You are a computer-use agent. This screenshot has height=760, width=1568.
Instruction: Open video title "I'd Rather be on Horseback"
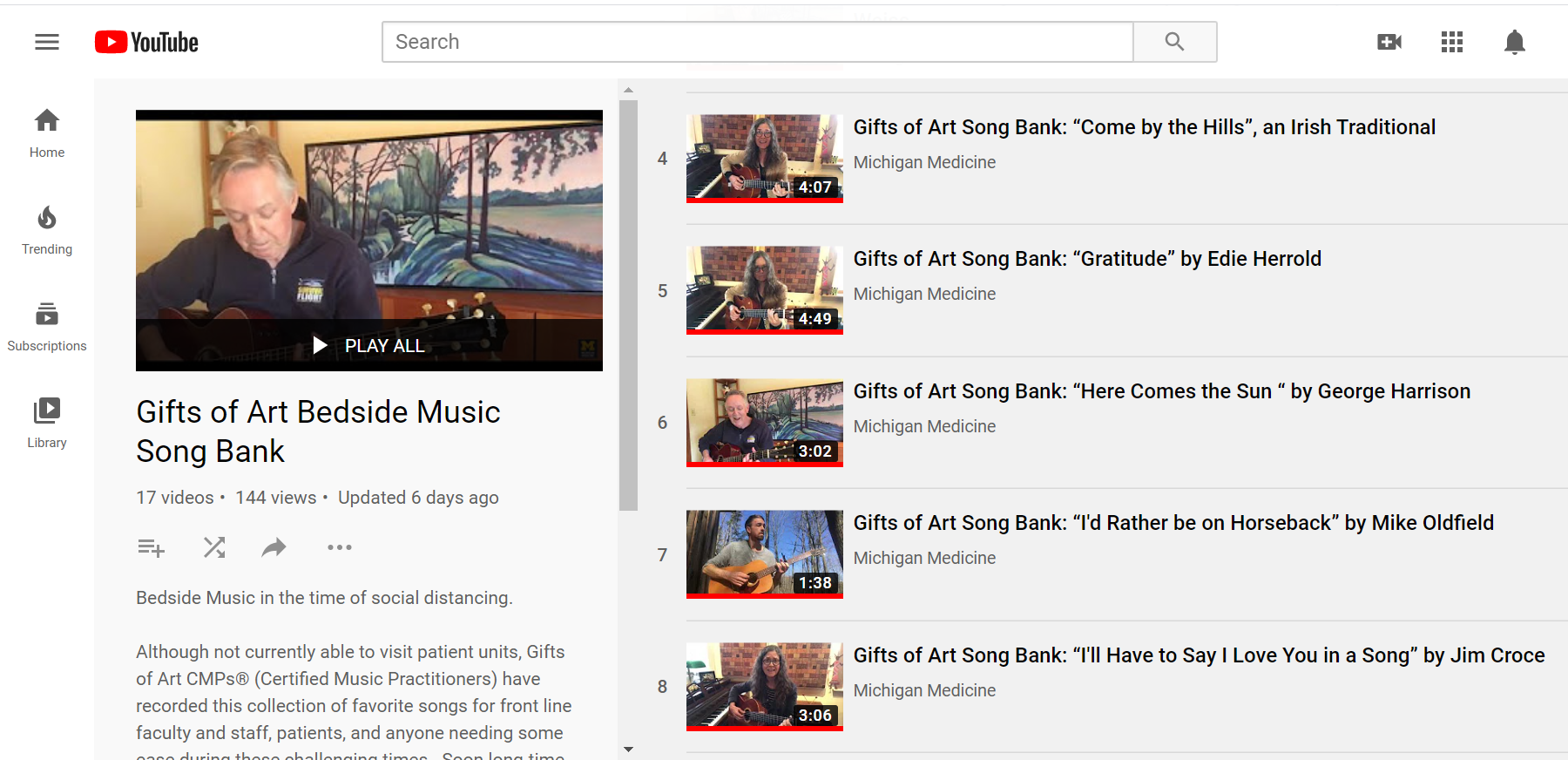point(1173,523)
